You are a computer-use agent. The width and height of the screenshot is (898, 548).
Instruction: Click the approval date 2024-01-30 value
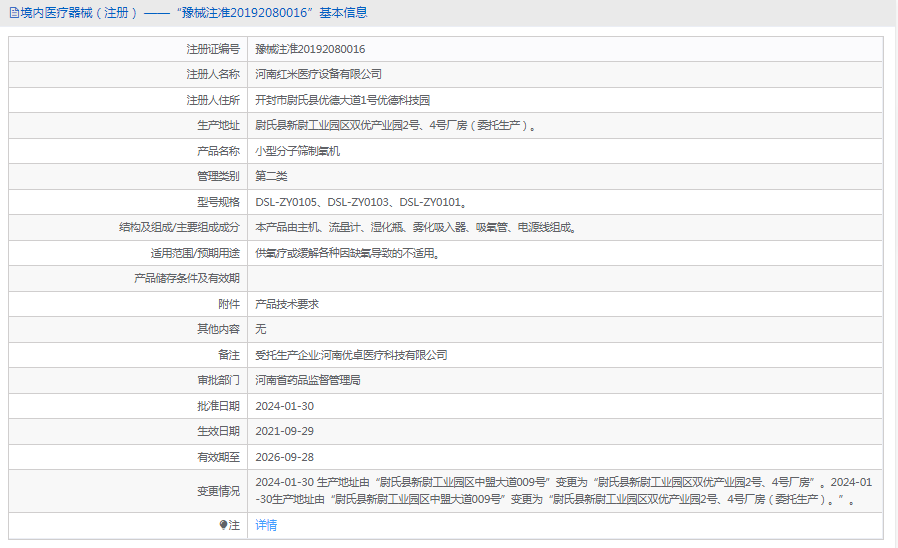click(x=285, y=406)
